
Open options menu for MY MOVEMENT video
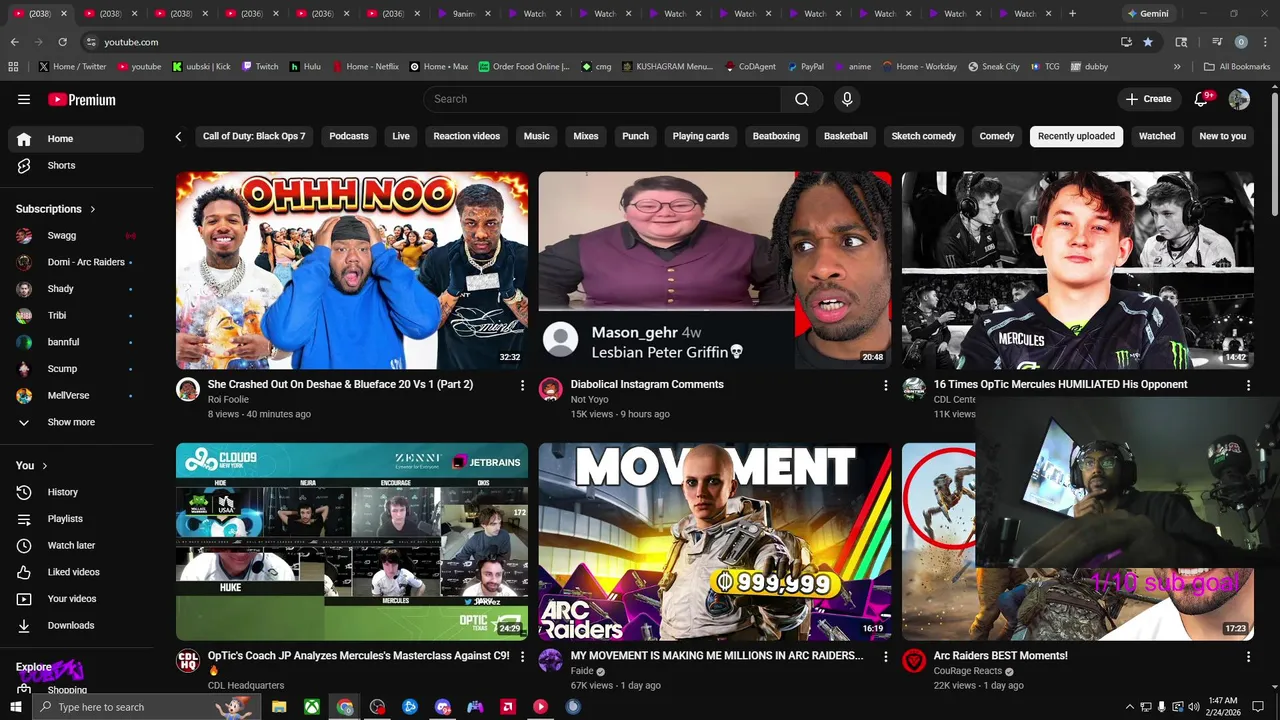click(x=885, y=657)
